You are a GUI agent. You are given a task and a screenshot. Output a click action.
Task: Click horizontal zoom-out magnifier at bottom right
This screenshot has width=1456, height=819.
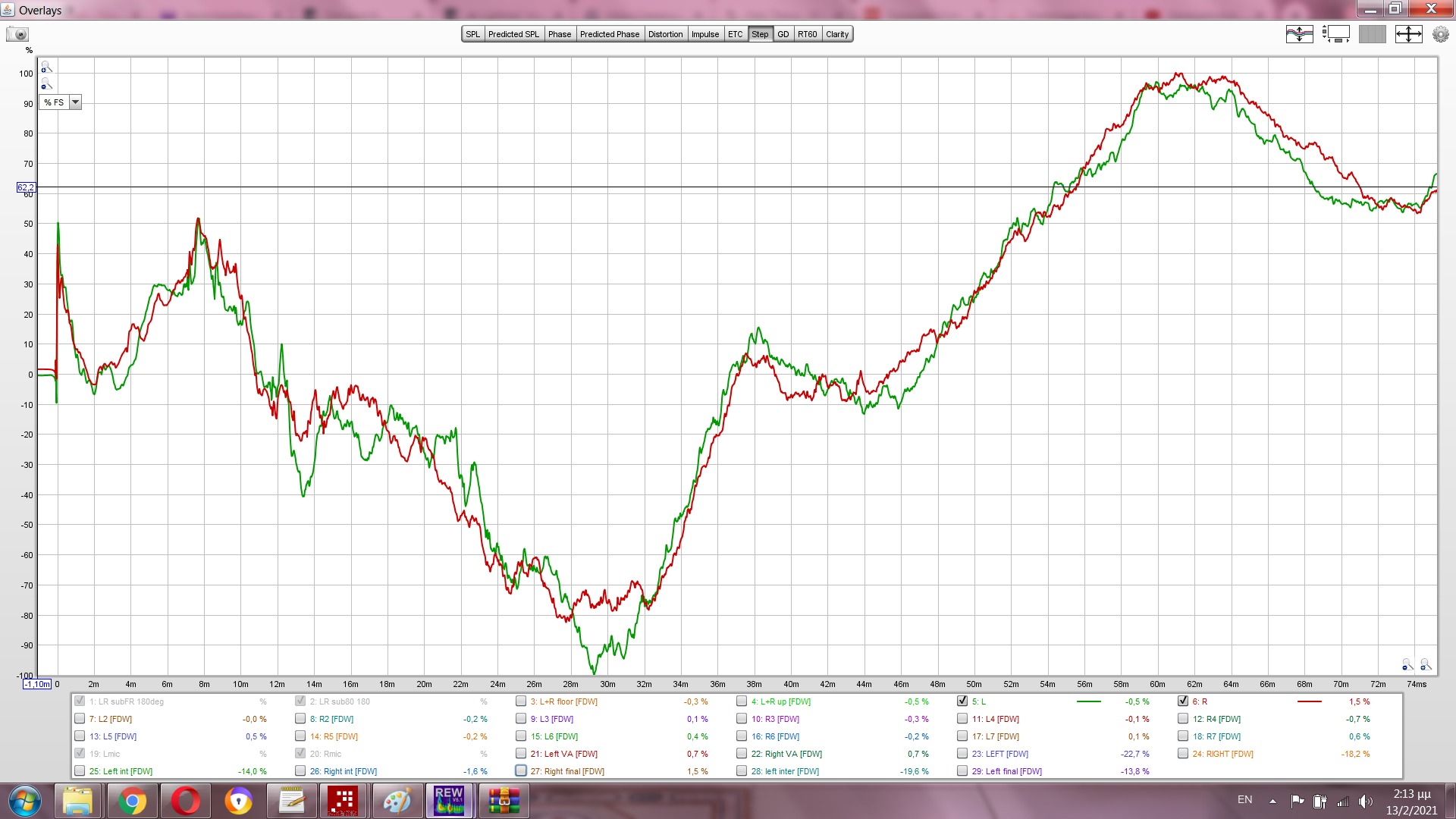[x=1407, y=665]
